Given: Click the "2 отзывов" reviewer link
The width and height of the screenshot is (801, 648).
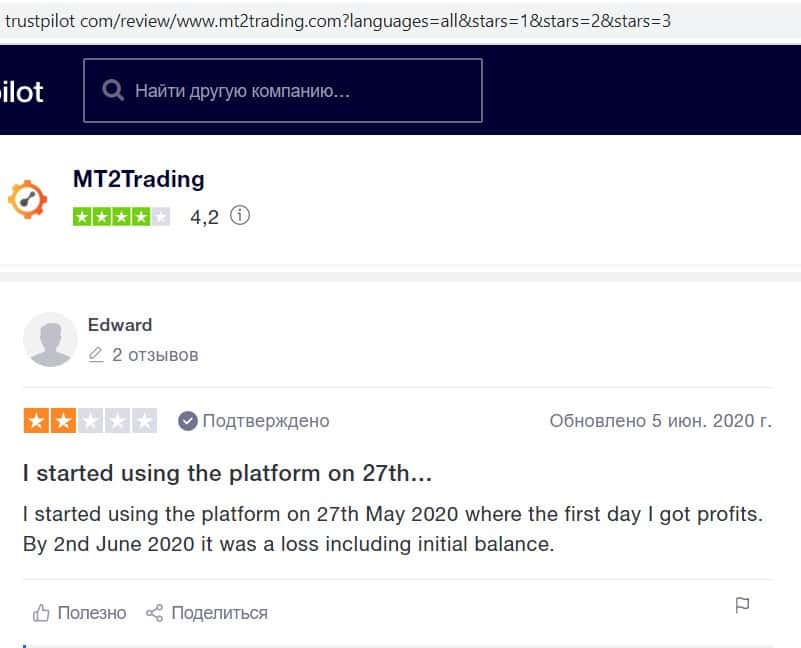Looking at the screenshot, I should (155, 355).
